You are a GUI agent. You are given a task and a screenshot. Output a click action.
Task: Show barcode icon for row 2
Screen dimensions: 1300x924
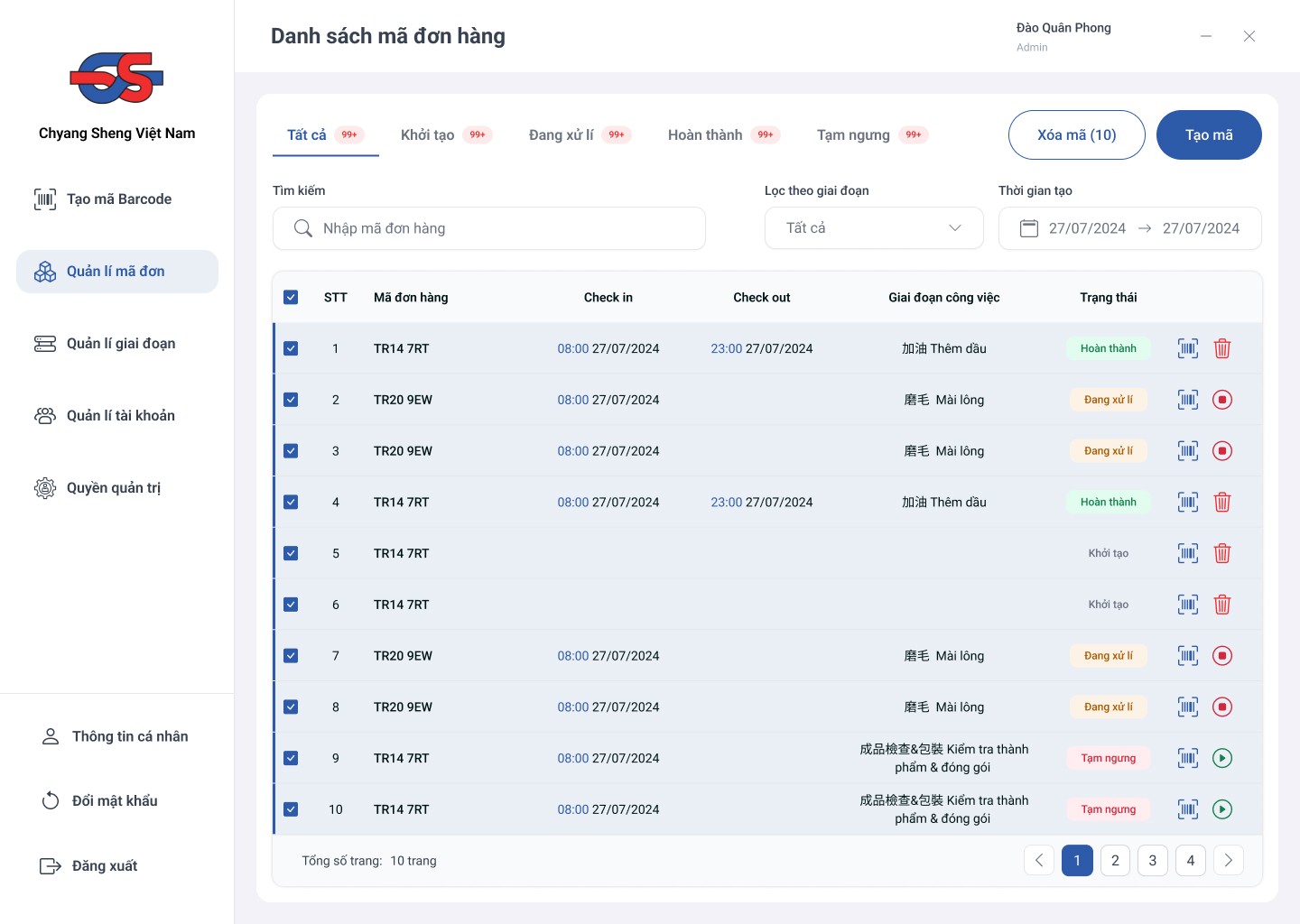coord(1188,400)
